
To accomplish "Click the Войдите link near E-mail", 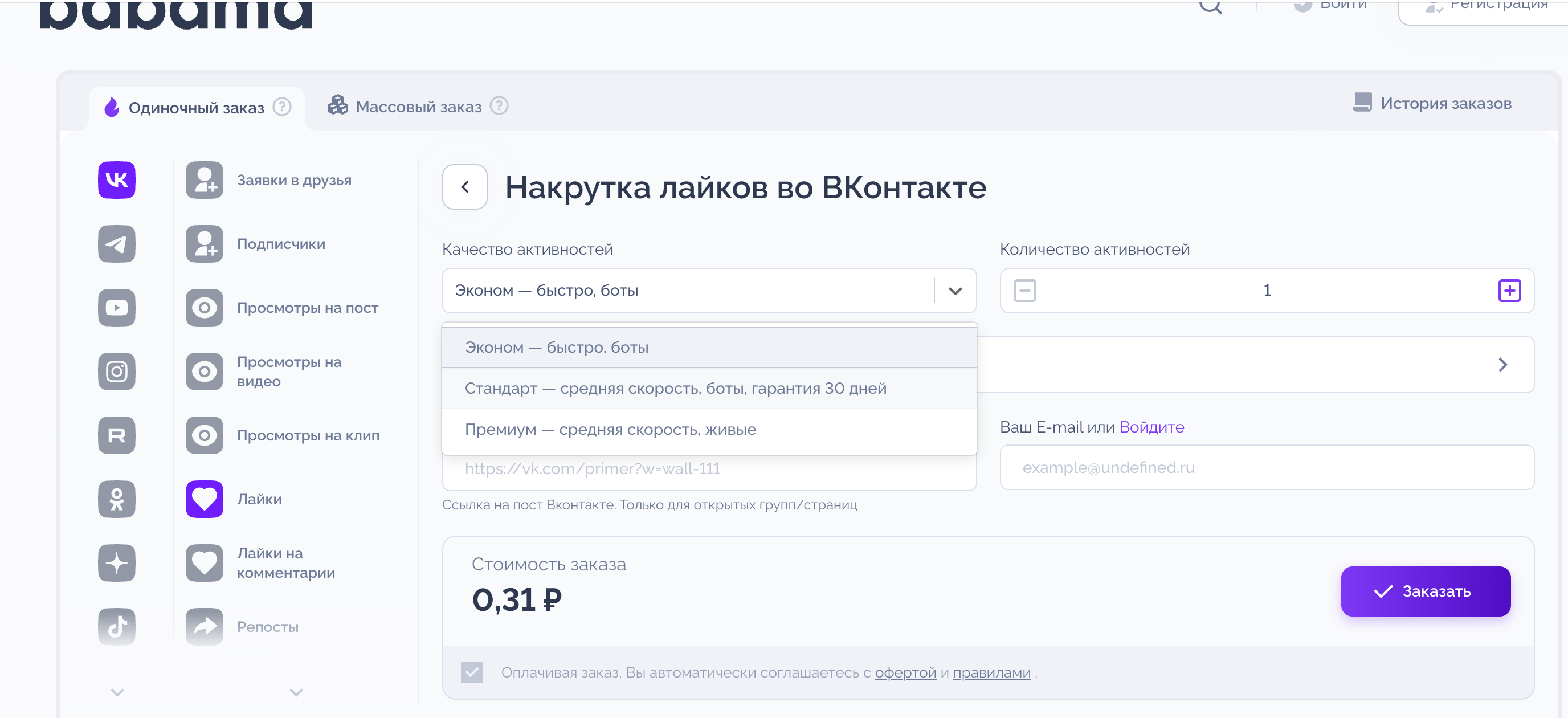I will pos(1151,427).
